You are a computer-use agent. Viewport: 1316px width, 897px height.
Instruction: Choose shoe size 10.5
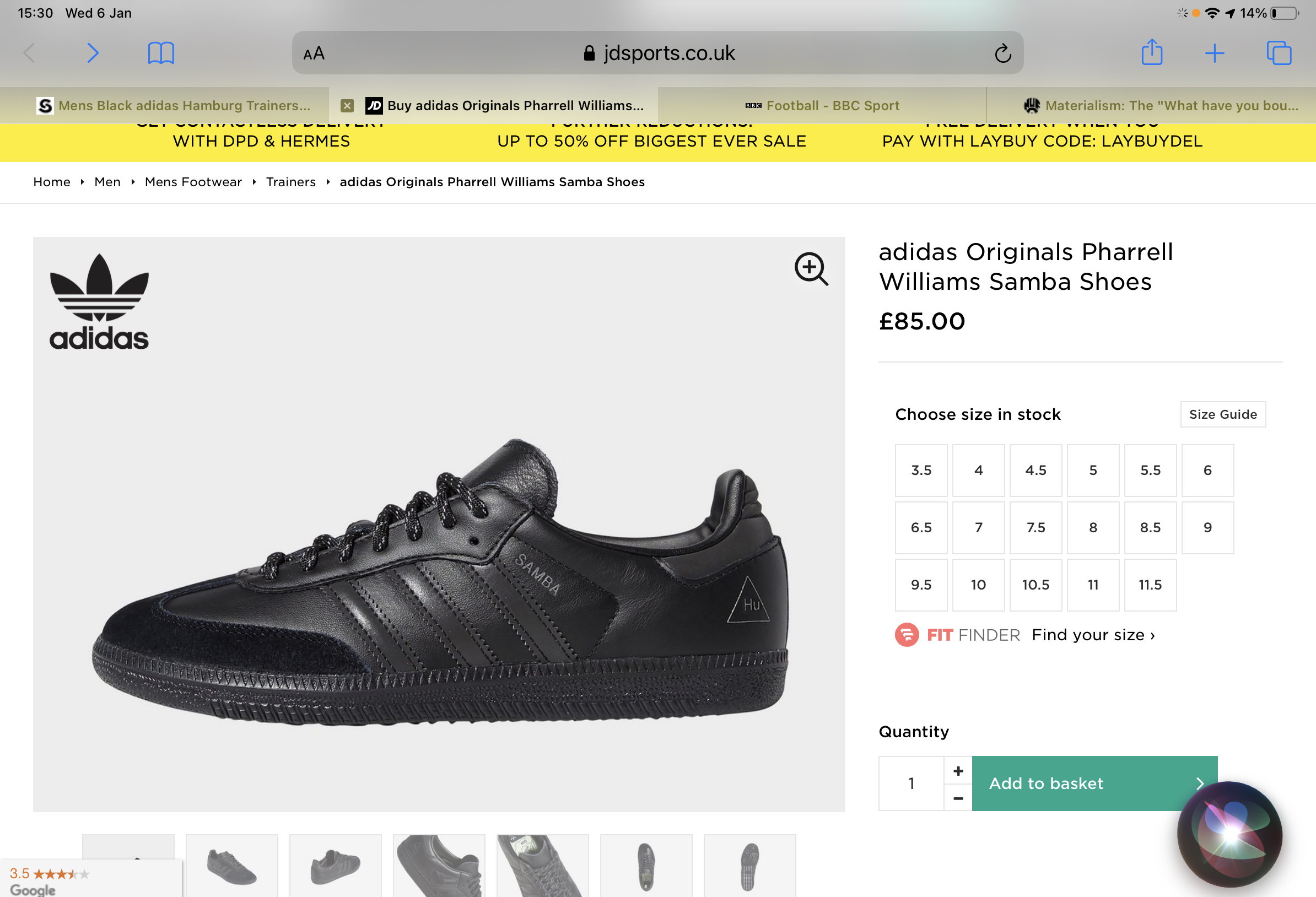(1035, 585)
